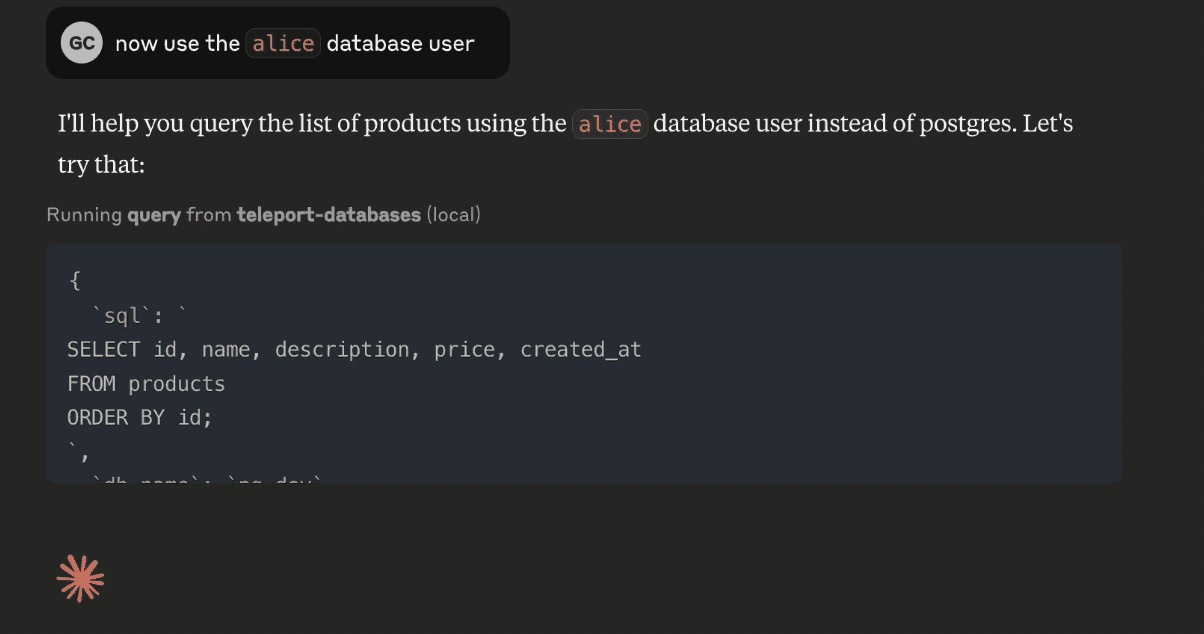Click the alice code chip in the assistant reply
This screenshot has width=1204, height=634.
tap(610, 123)
